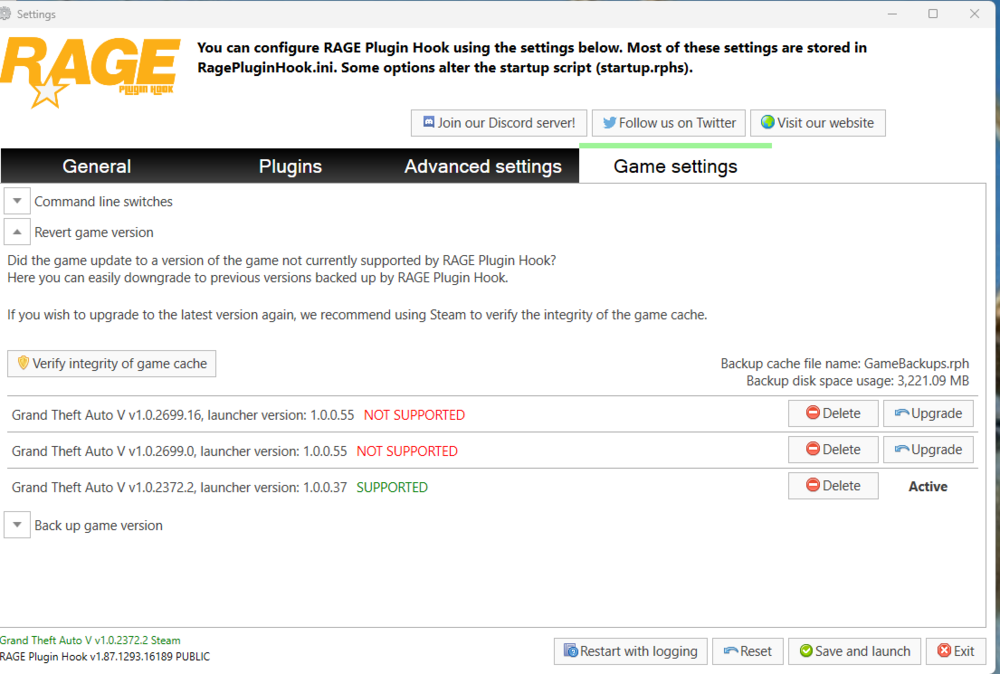
Task: Minimize the Settings window
Action: tap(892, 13)
